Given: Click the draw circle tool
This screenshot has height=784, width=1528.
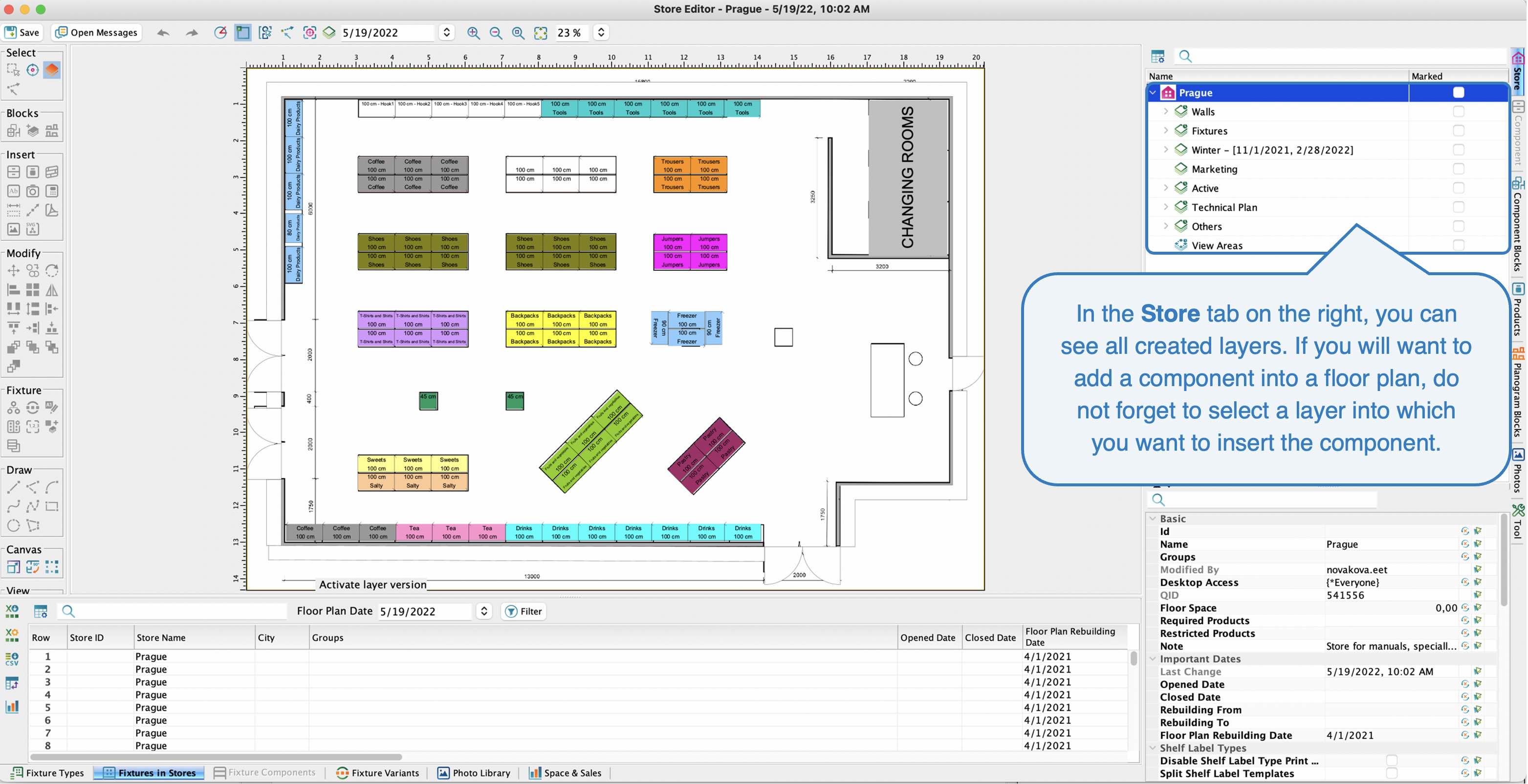Looking at the screenshot, I should [x=13, y=525].
